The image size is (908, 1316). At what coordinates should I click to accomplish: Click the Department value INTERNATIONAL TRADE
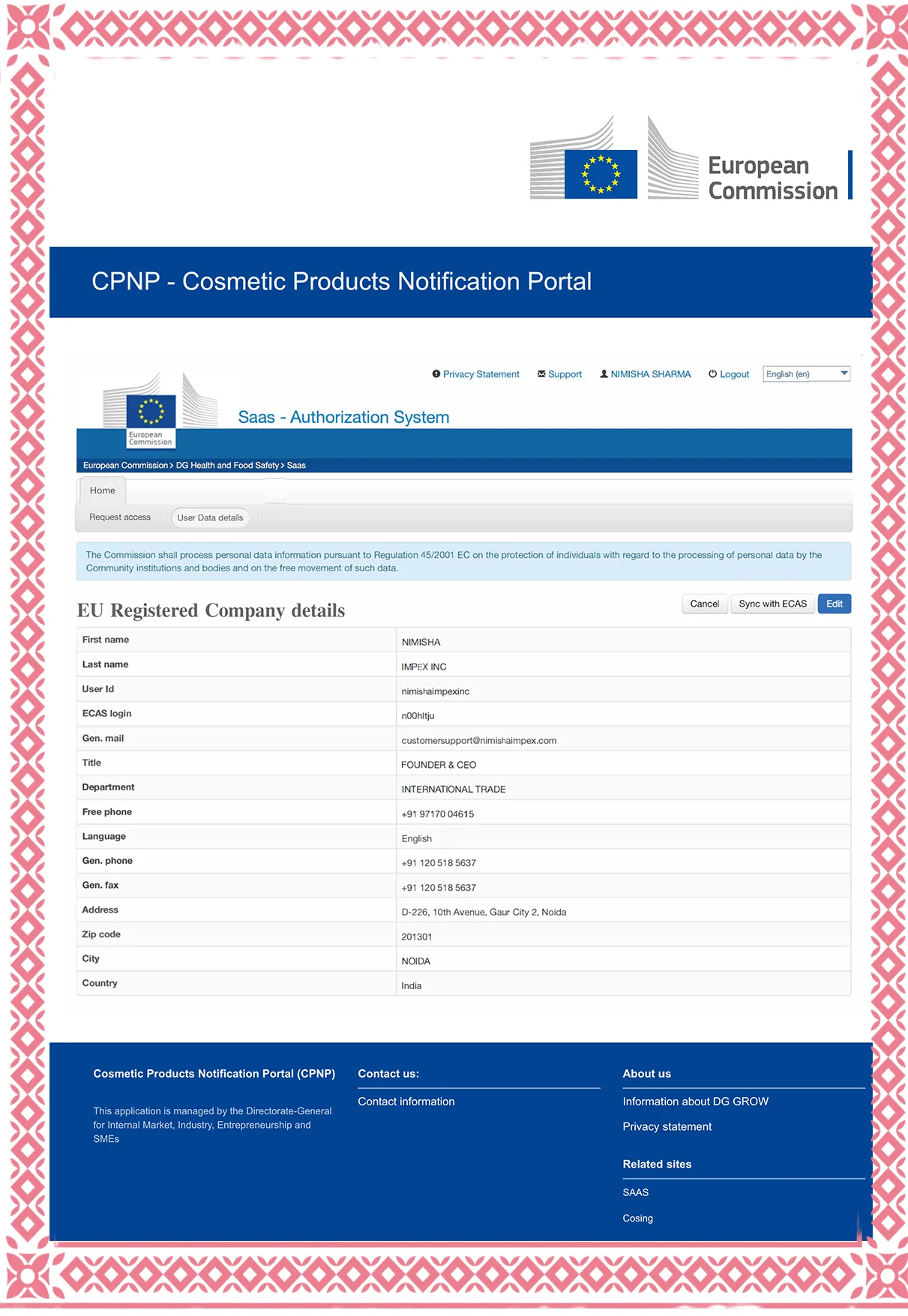[453, 790]
